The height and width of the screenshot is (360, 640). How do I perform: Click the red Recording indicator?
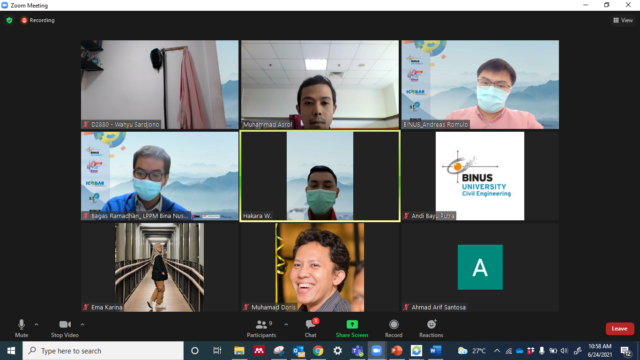click(38, 20)
